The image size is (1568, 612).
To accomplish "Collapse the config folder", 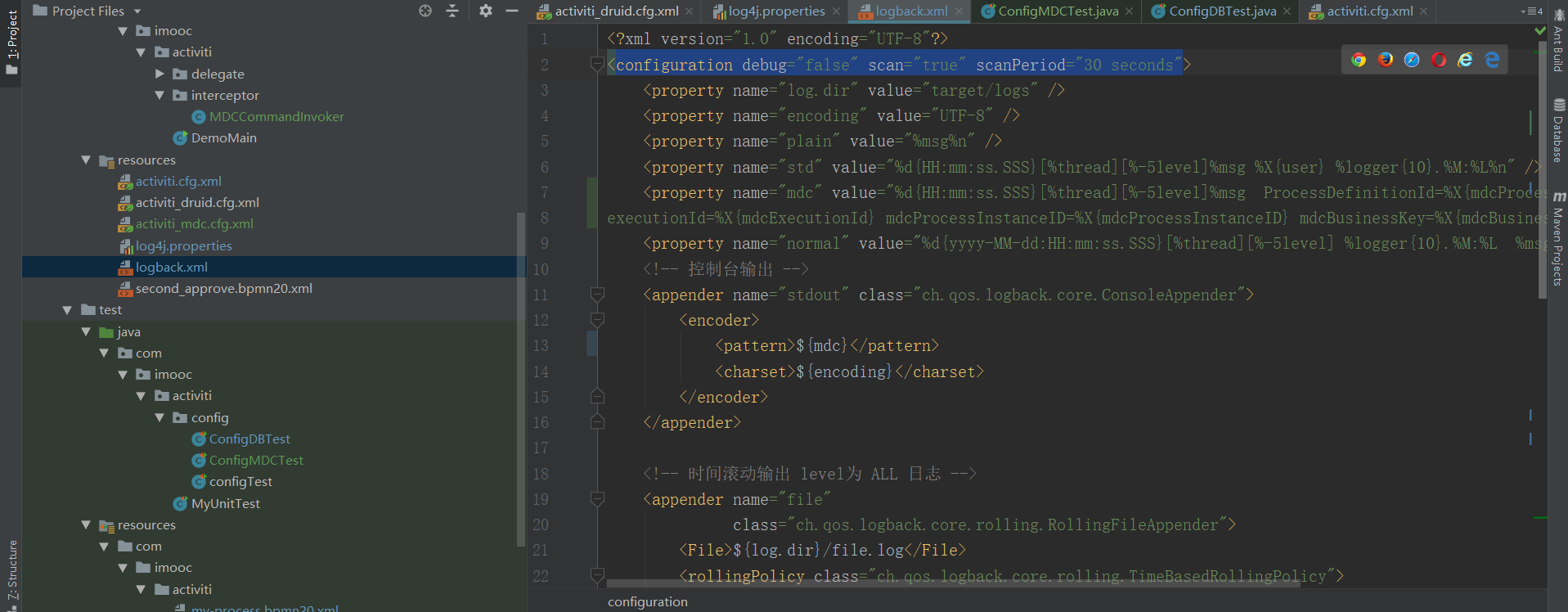I will click(159, 417).
